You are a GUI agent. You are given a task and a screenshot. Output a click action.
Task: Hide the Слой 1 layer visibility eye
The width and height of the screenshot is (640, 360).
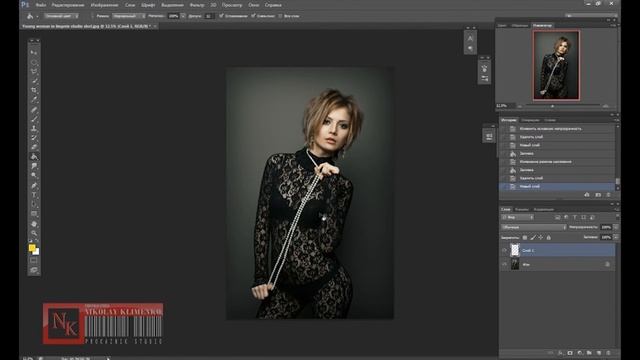[504, 250]
